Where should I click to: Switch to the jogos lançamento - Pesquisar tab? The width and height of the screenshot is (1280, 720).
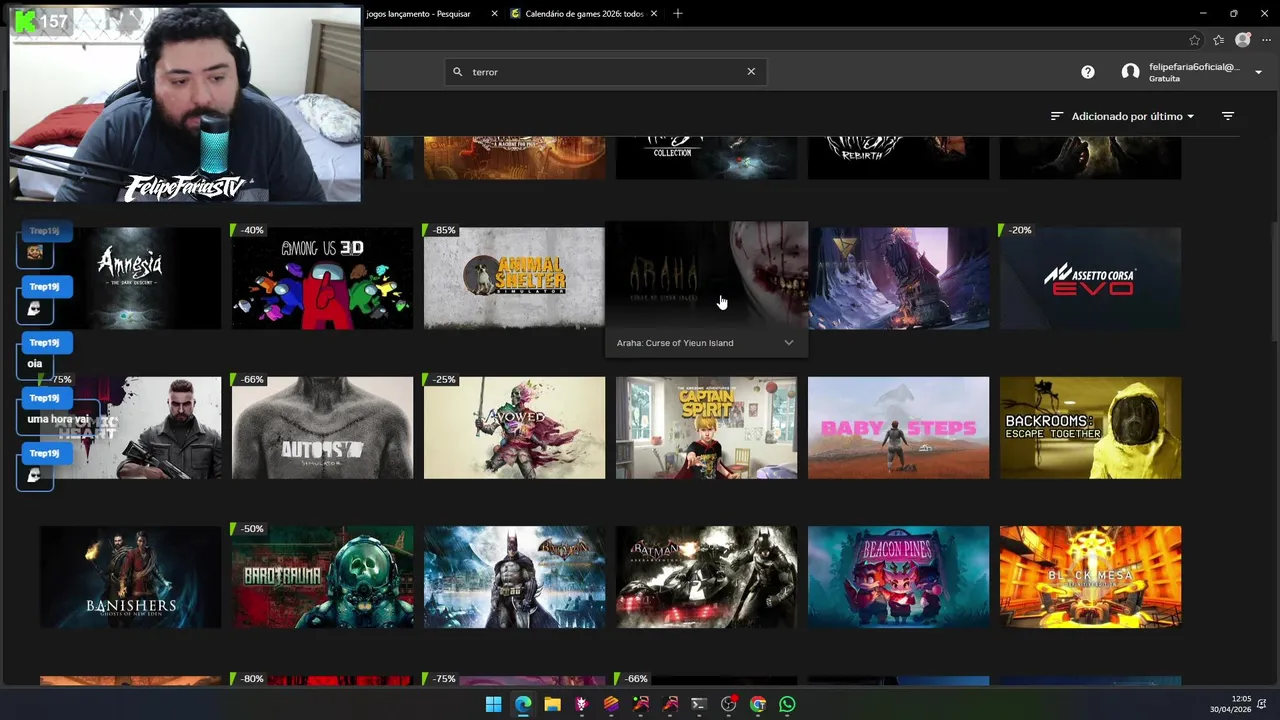(x=418, y=14)
